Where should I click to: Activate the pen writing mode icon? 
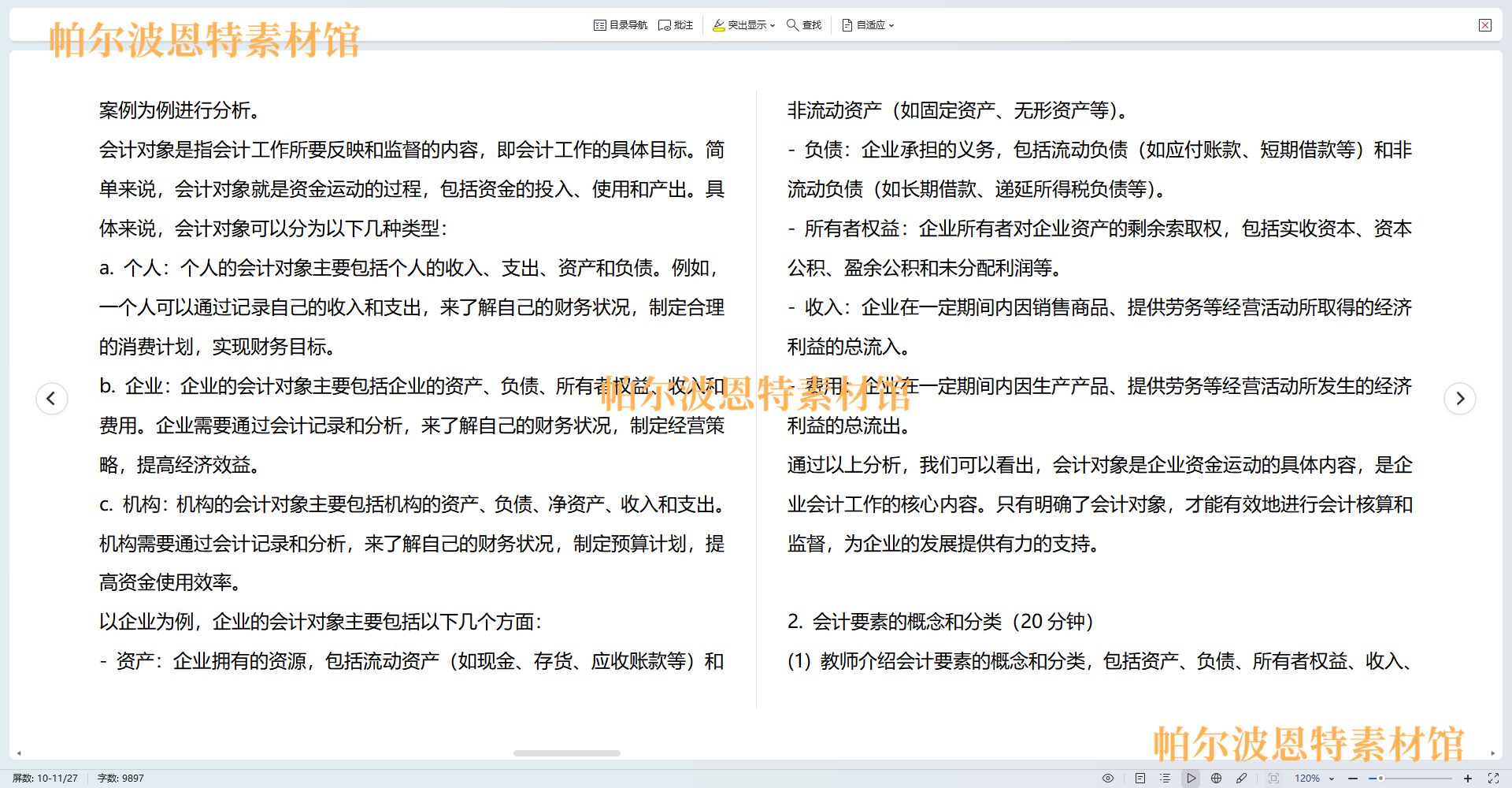coord(1242,778)
